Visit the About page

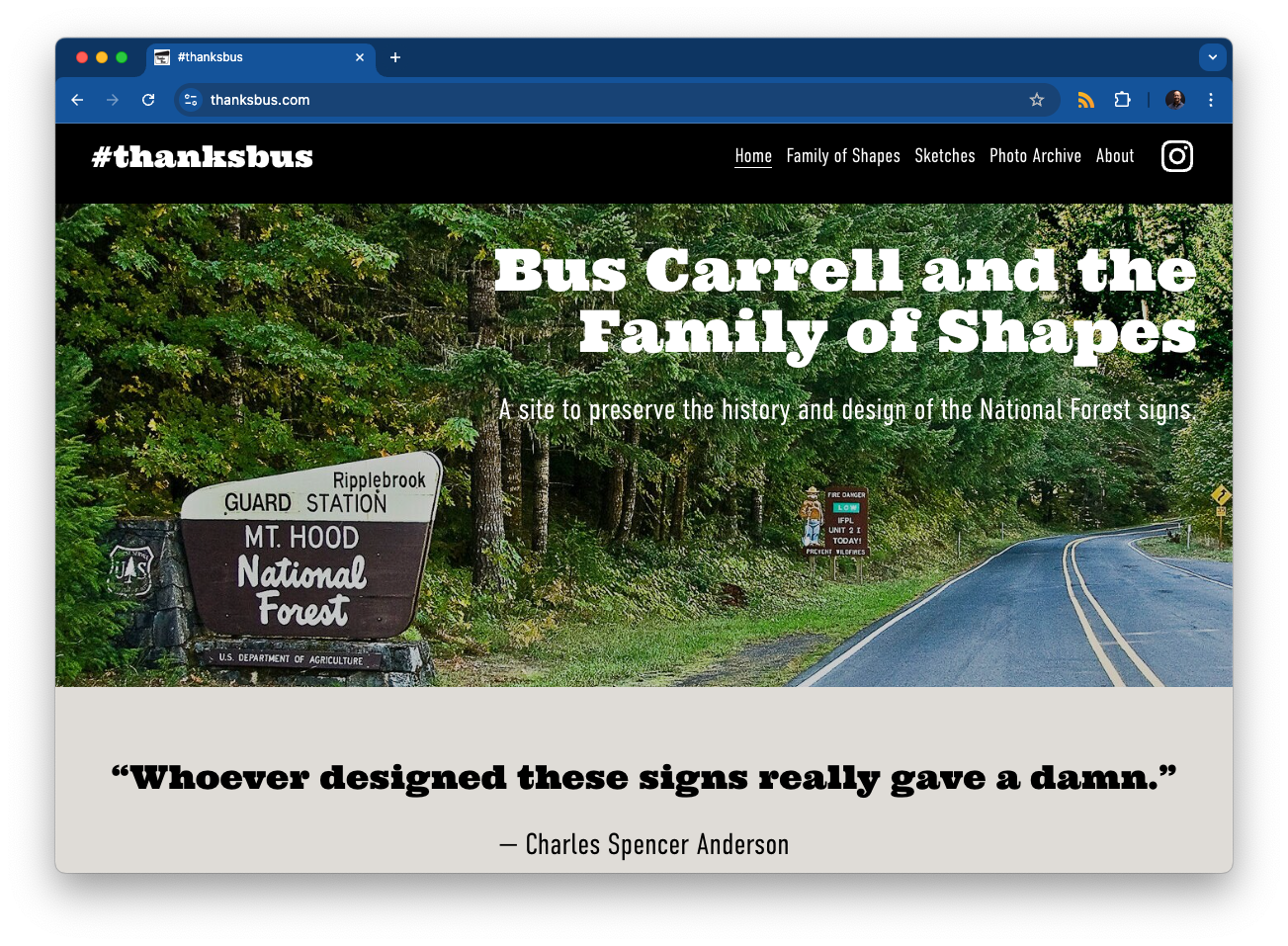click(1114, 156)
